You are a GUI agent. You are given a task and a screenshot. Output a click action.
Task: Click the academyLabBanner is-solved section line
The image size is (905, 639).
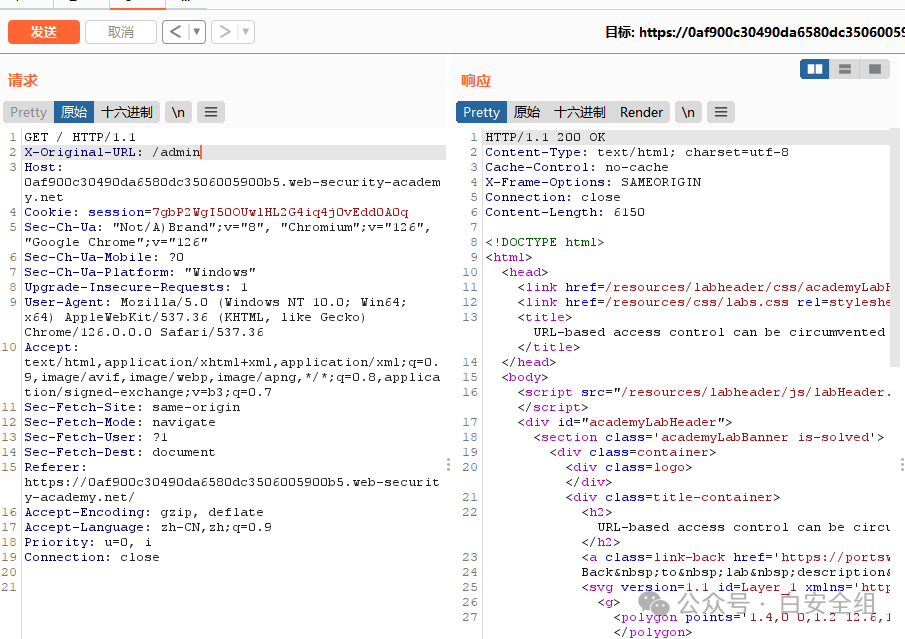[709, 438]
